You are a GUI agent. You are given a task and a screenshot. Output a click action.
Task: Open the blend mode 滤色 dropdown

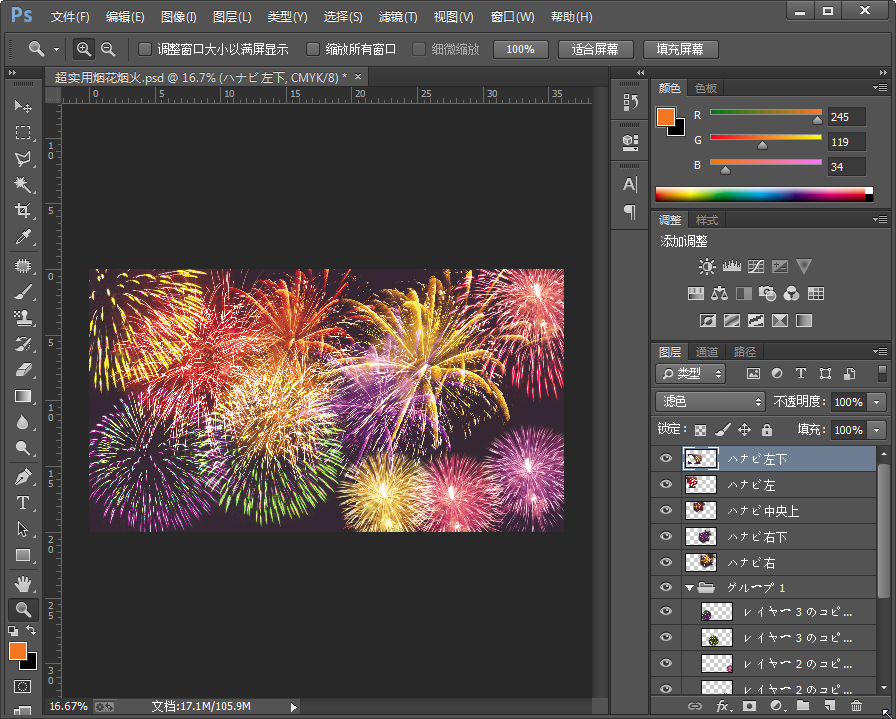pyautogui.click(x=710, y=402)
